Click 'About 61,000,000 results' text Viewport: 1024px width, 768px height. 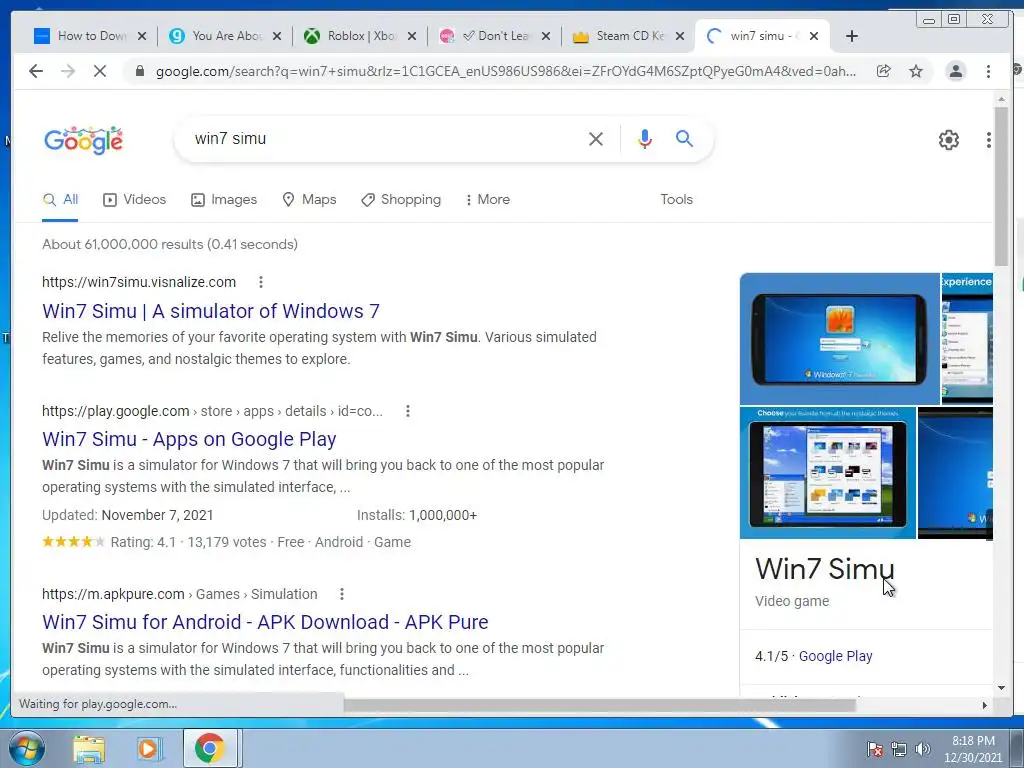[170, 244]
